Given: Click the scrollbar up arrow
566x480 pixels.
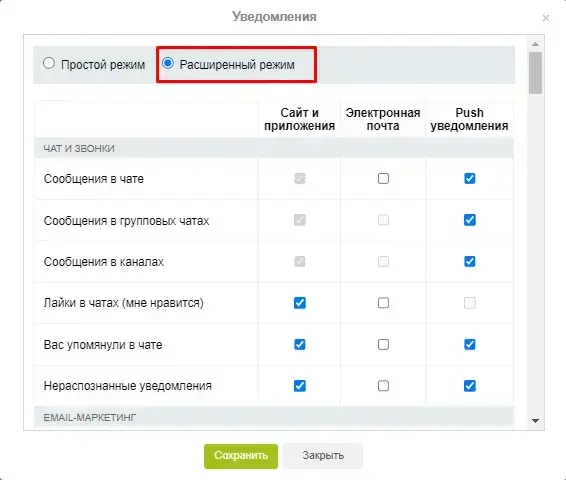Looking at the screenshot, I should (x=535, y=44).
